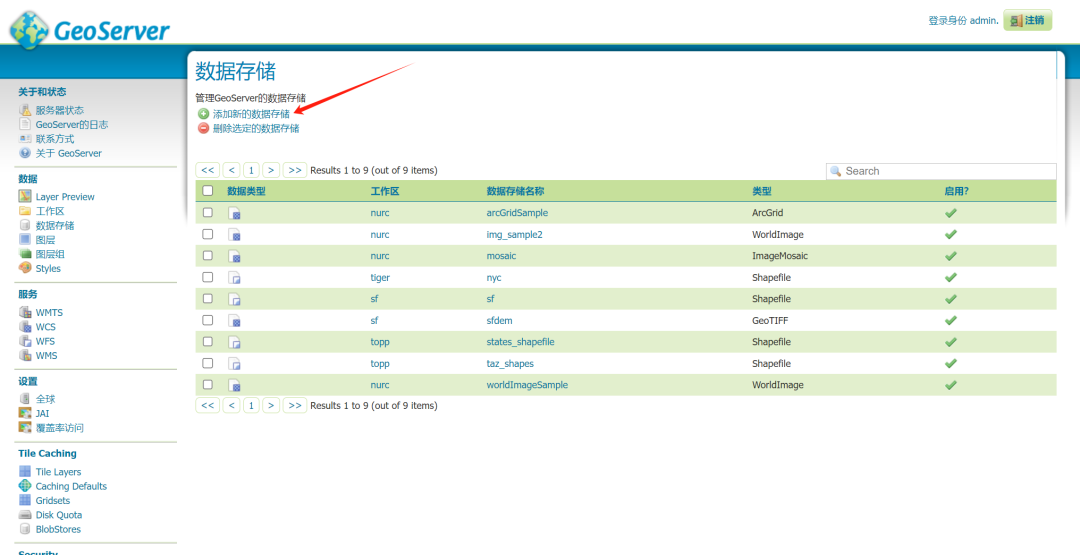Click the green plus add datastore icon
Viewport: 1080px width, 555px height.
tap(203, 114)
